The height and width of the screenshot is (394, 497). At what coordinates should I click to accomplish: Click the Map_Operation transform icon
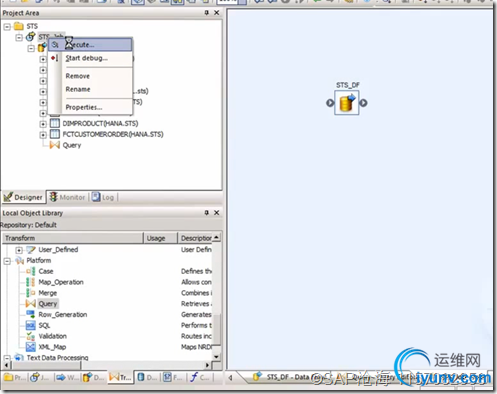(x=31, y=282)
